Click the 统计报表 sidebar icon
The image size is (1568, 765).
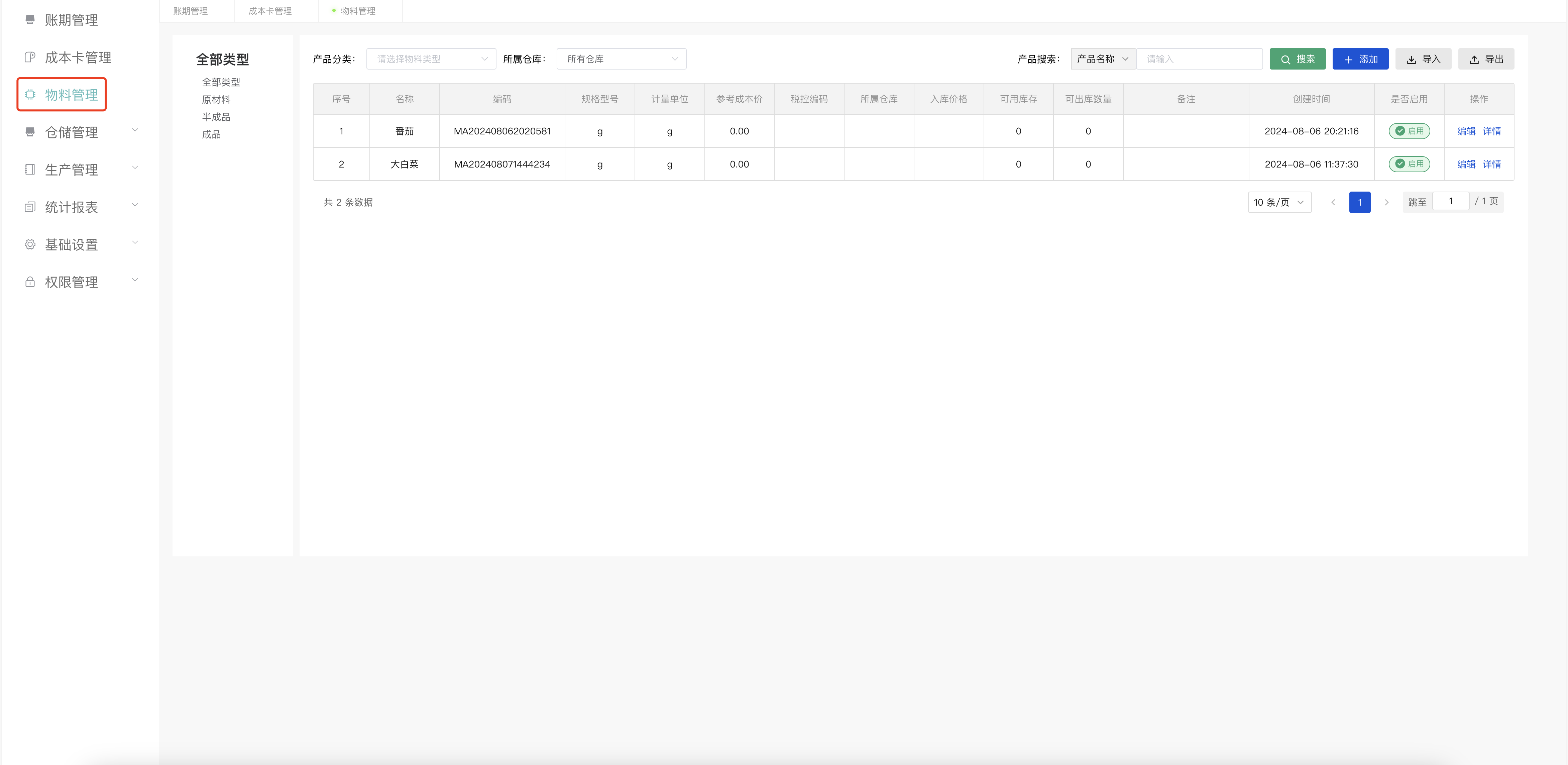[x=30, y=207]
